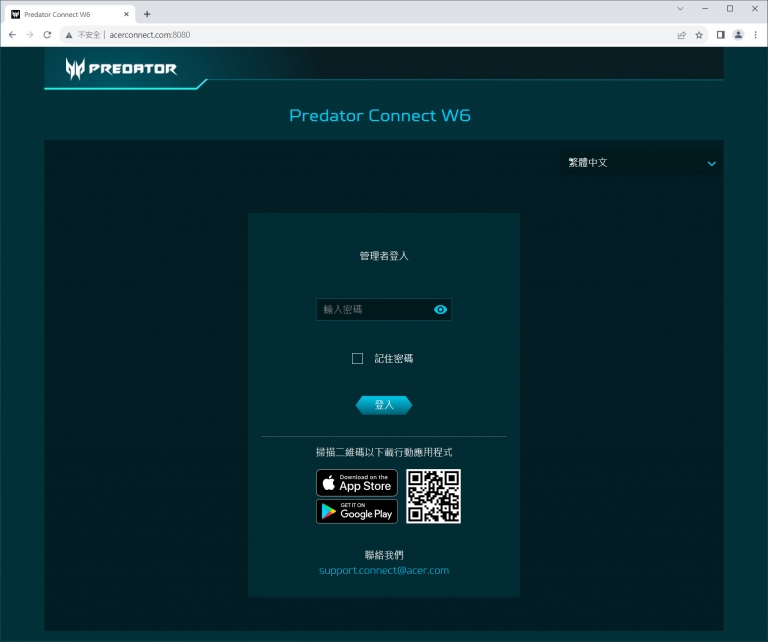This screenshot has width=768, height=642.
Task: Go back using browser back arrow
Action: 12,35
